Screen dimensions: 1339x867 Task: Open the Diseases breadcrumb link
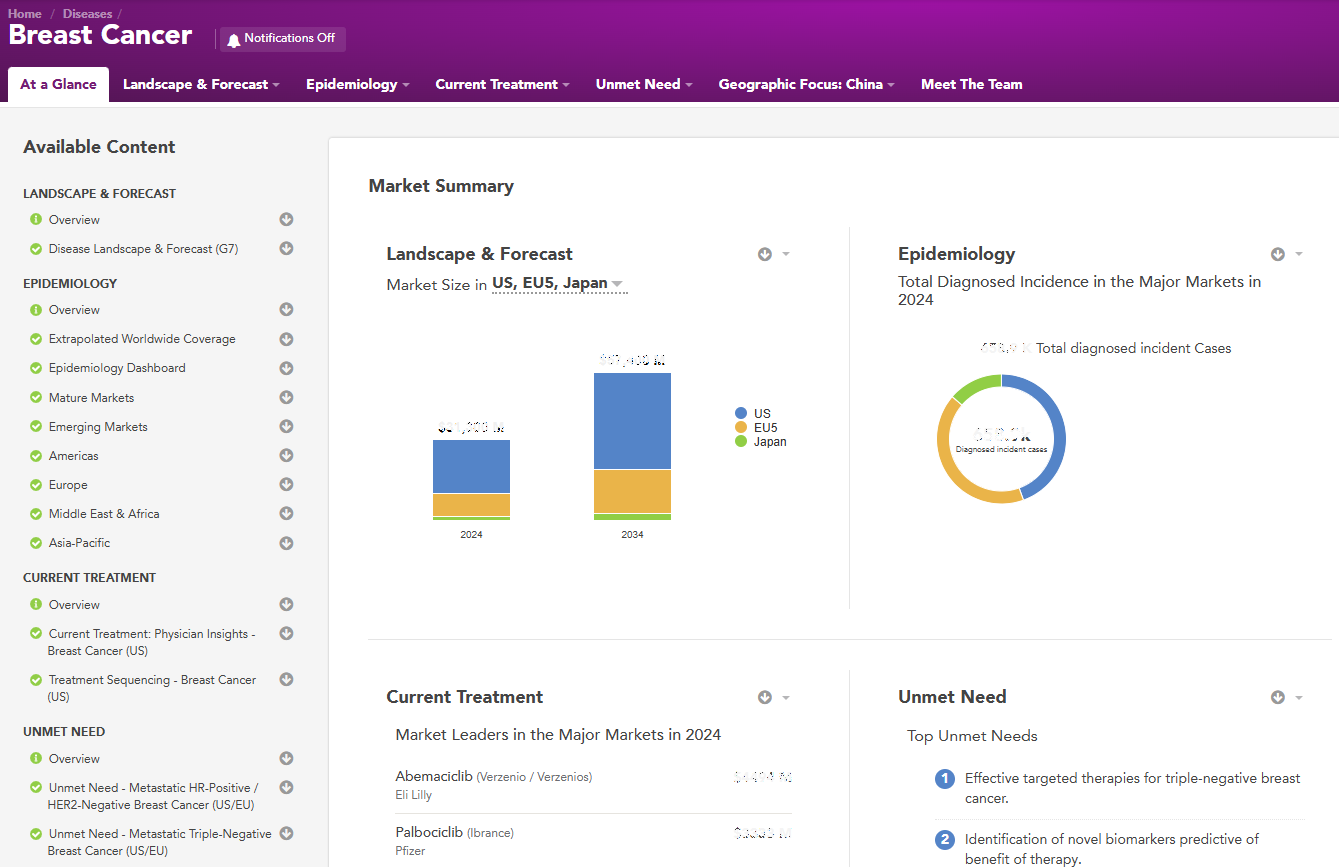[x=87, y=14]
